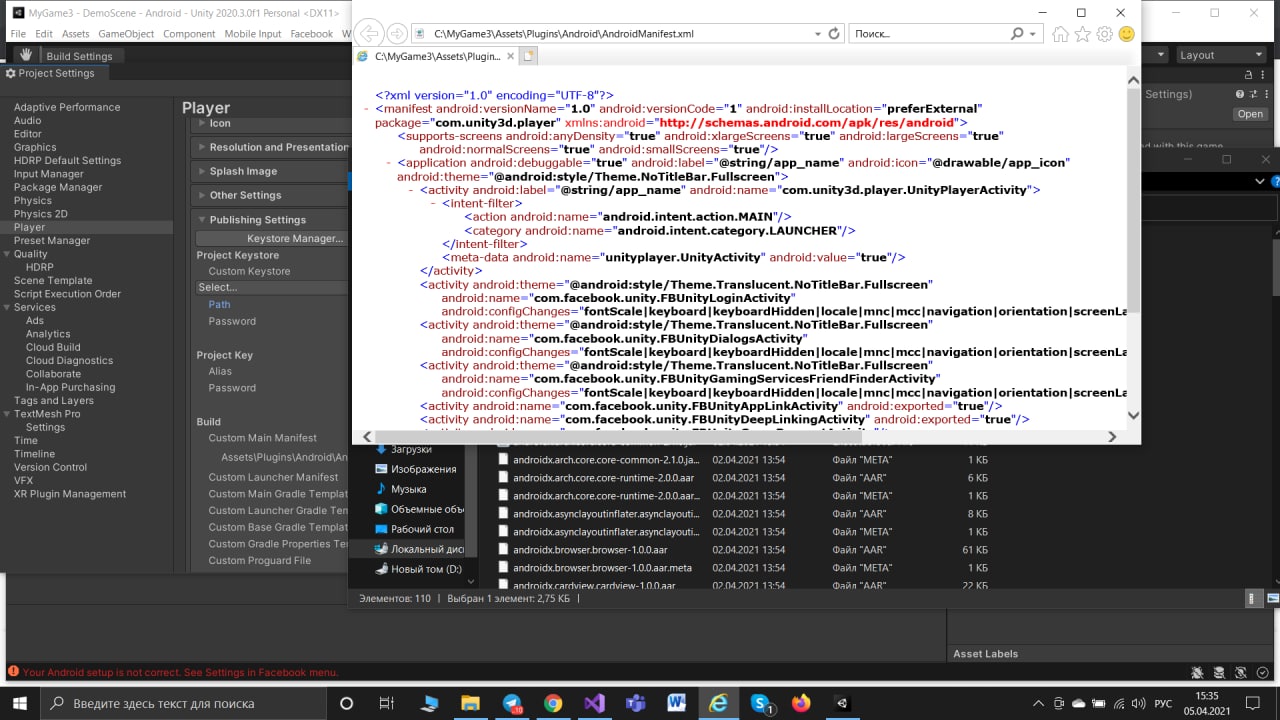This screenshot has height=720, width=1280.
Task: Click the search magnifier in Internet Explorer
Action: (x=1017, y=34)
